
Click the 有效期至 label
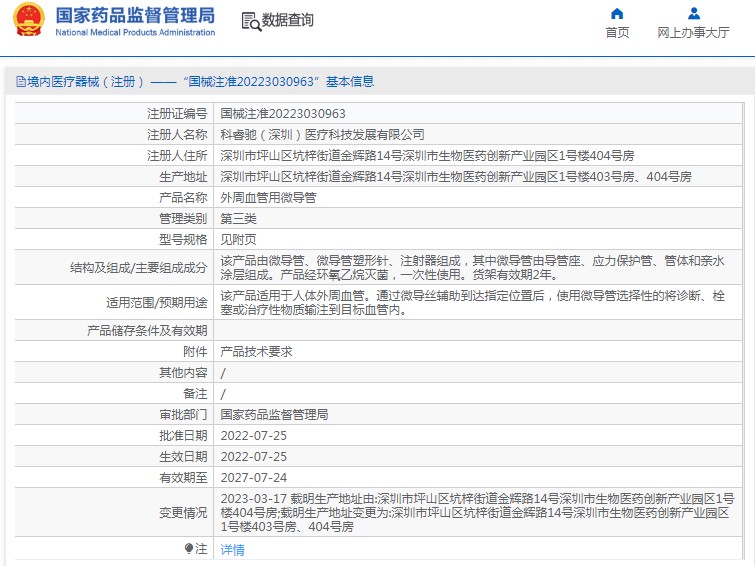(183, 477)
